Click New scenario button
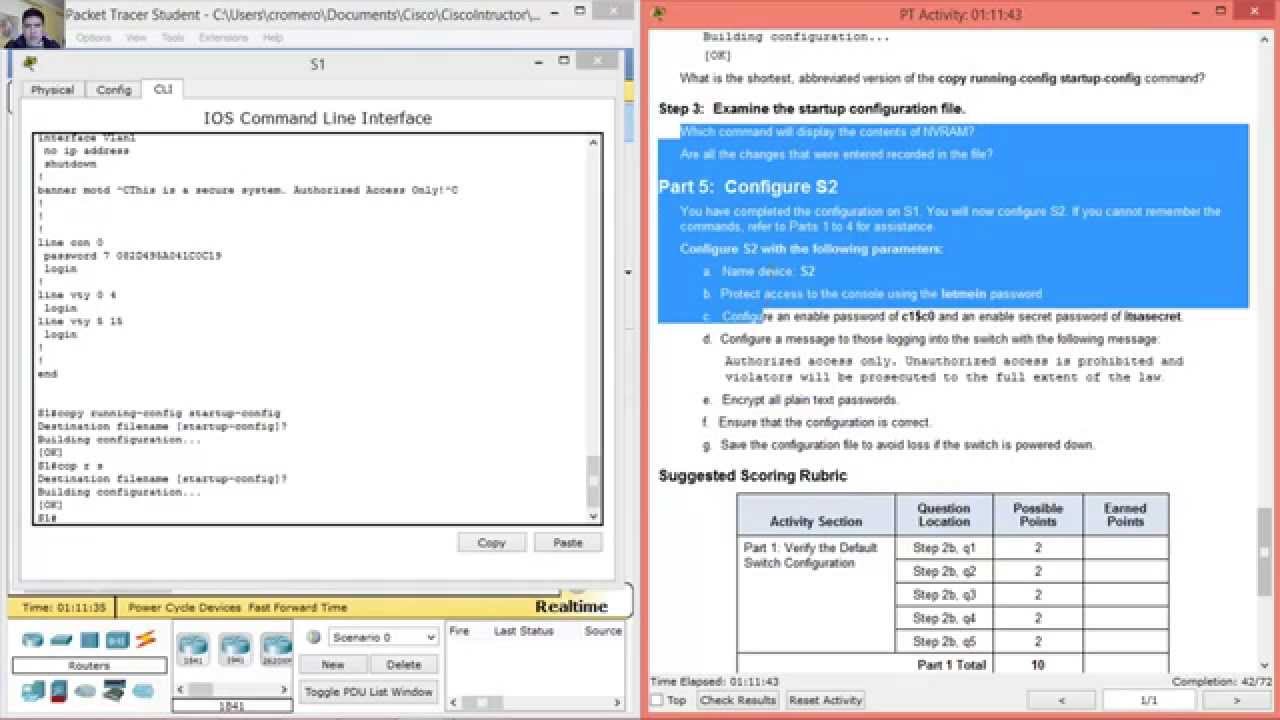The width and height of the screenshot is (1280, 720). [333, 664]
